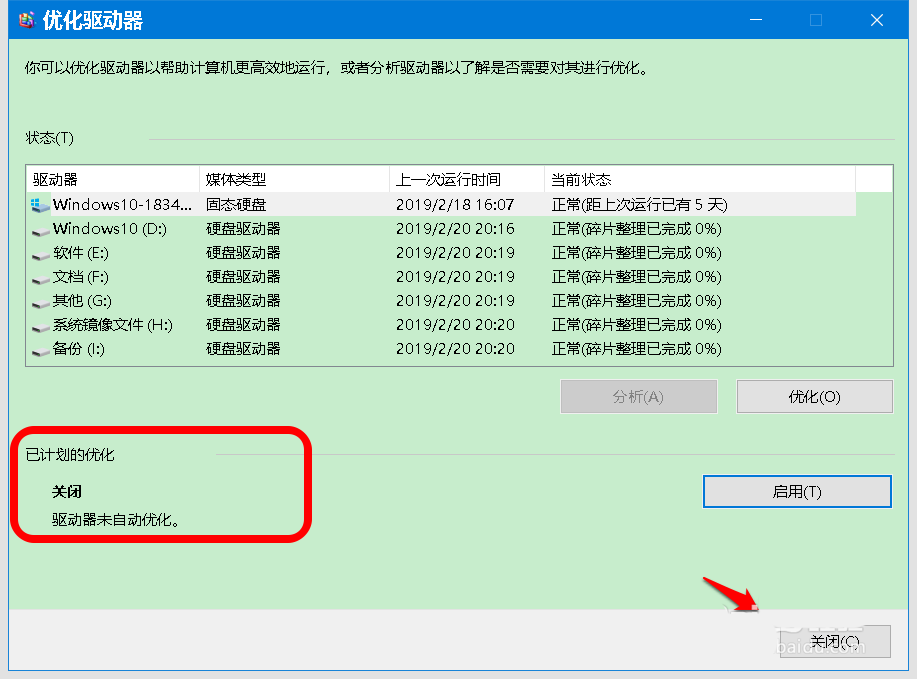Click the 驱动器未自动优化 status text
This screenshot has width=917, height=679.
(x=116, y=519)
